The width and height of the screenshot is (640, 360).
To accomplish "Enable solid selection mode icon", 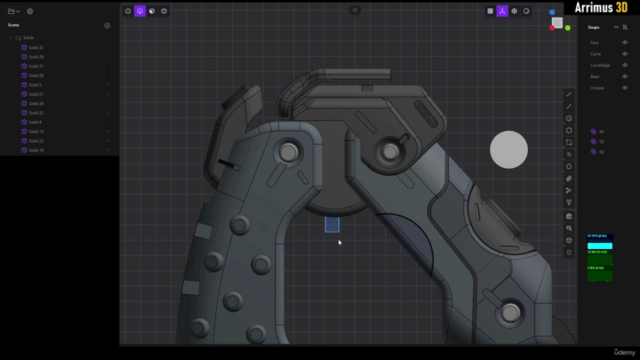I will point(164,11).
